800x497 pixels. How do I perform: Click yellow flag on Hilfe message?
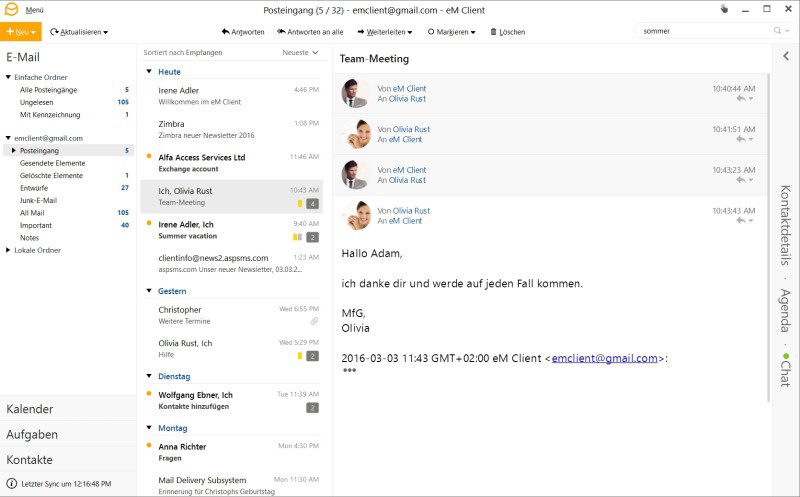[300, 356]
